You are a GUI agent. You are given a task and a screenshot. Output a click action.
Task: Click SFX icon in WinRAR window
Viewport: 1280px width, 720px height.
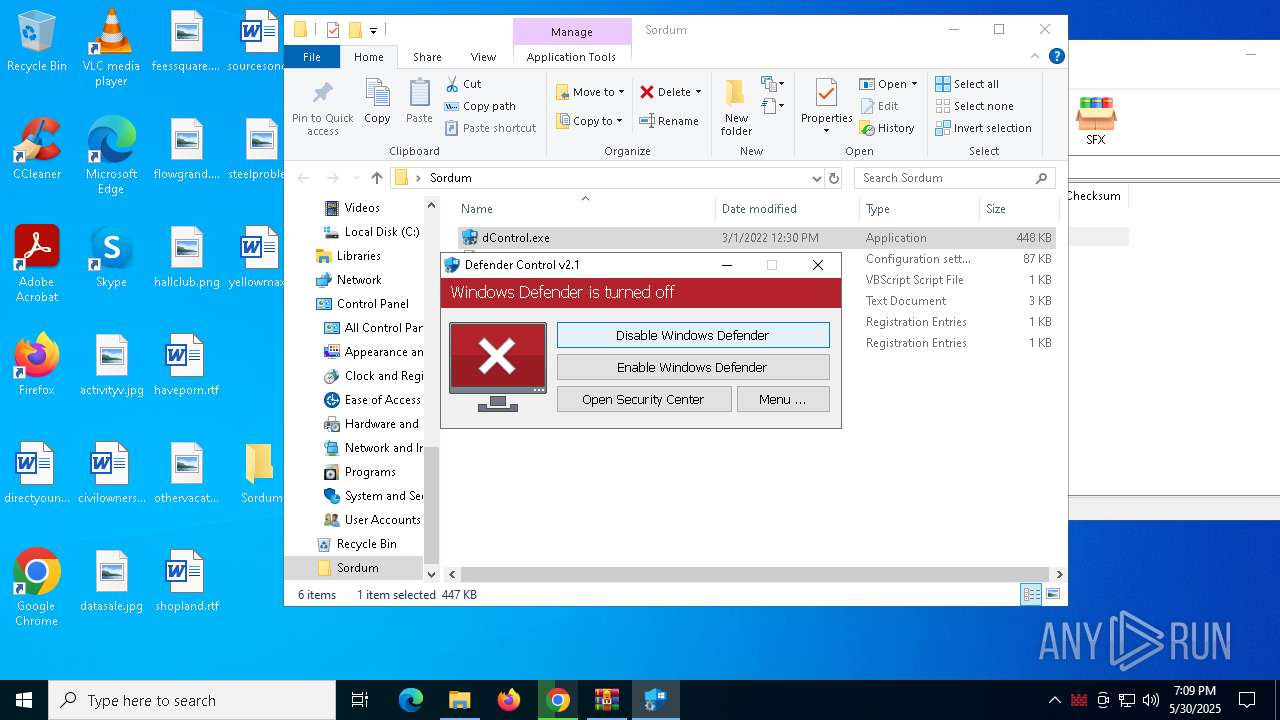coord(1096,122)
